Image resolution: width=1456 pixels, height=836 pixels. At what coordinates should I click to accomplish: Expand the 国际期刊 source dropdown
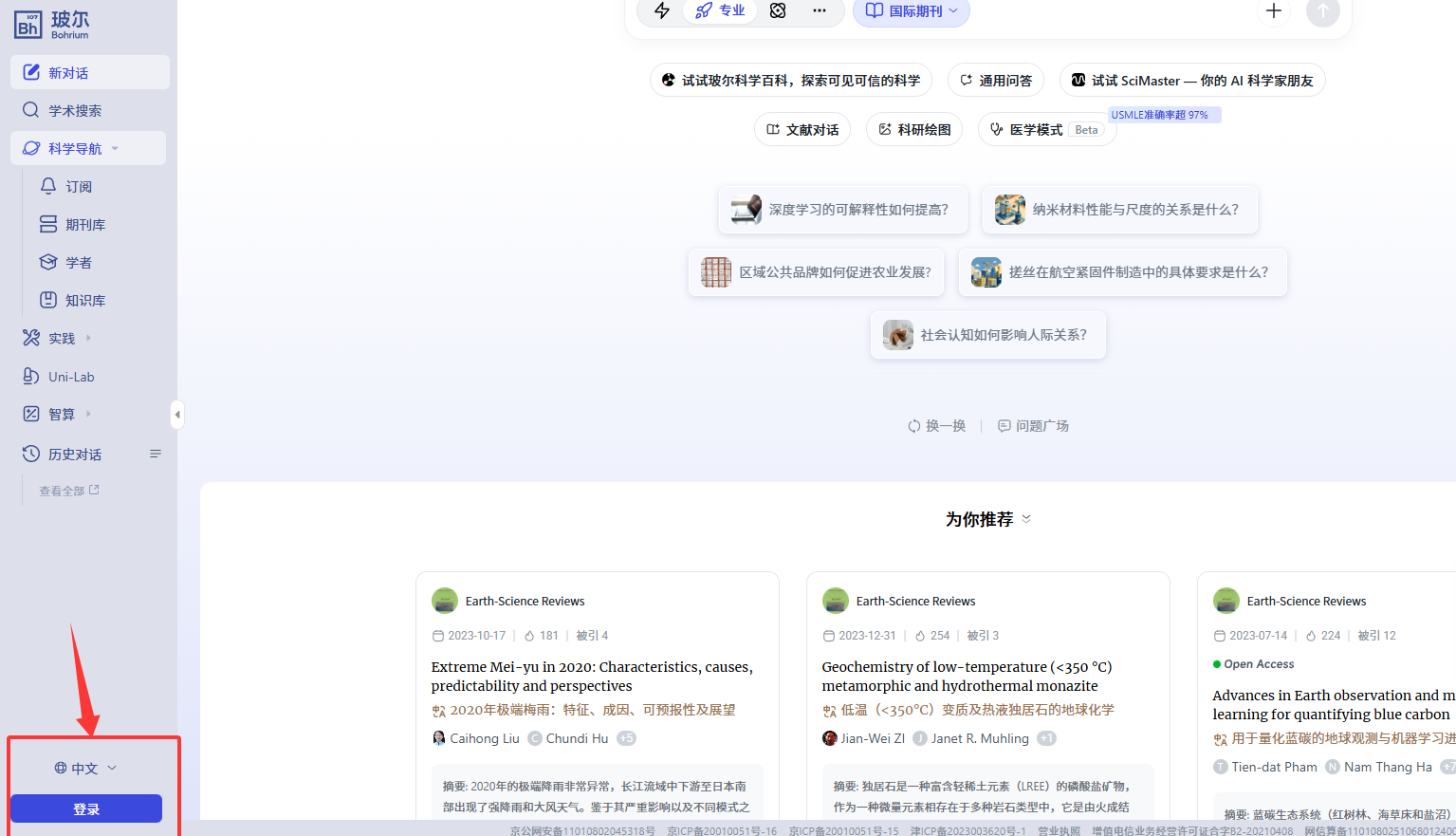coord(912,11)
